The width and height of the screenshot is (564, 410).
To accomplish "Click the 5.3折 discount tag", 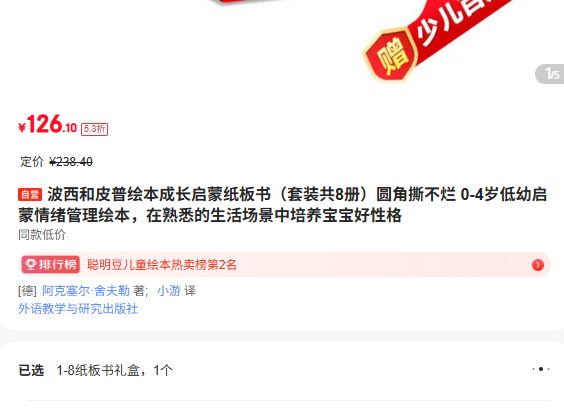I will click(x=94, y=129).
